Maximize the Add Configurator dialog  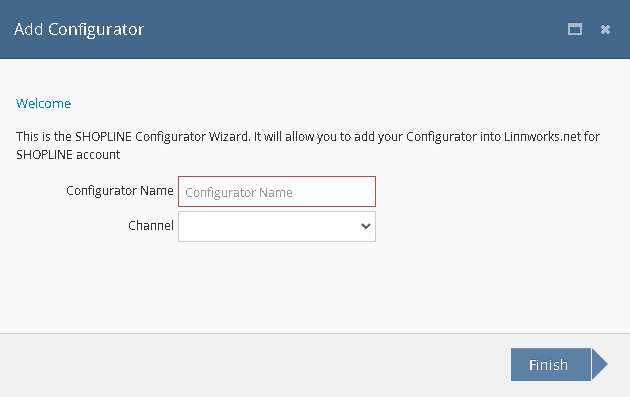tap(575, 29)
